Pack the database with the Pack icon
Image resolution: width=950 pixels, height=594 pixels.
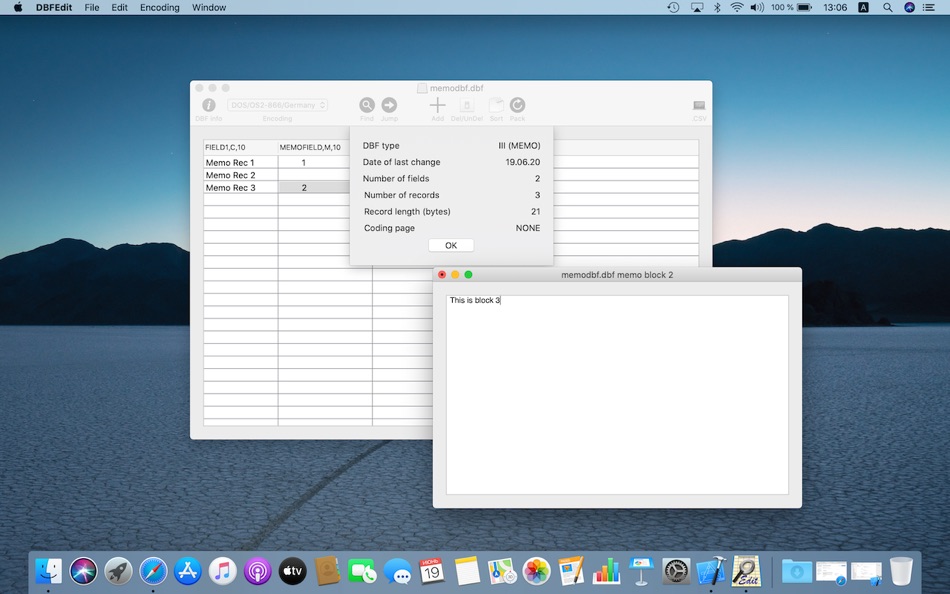point(517,104)
